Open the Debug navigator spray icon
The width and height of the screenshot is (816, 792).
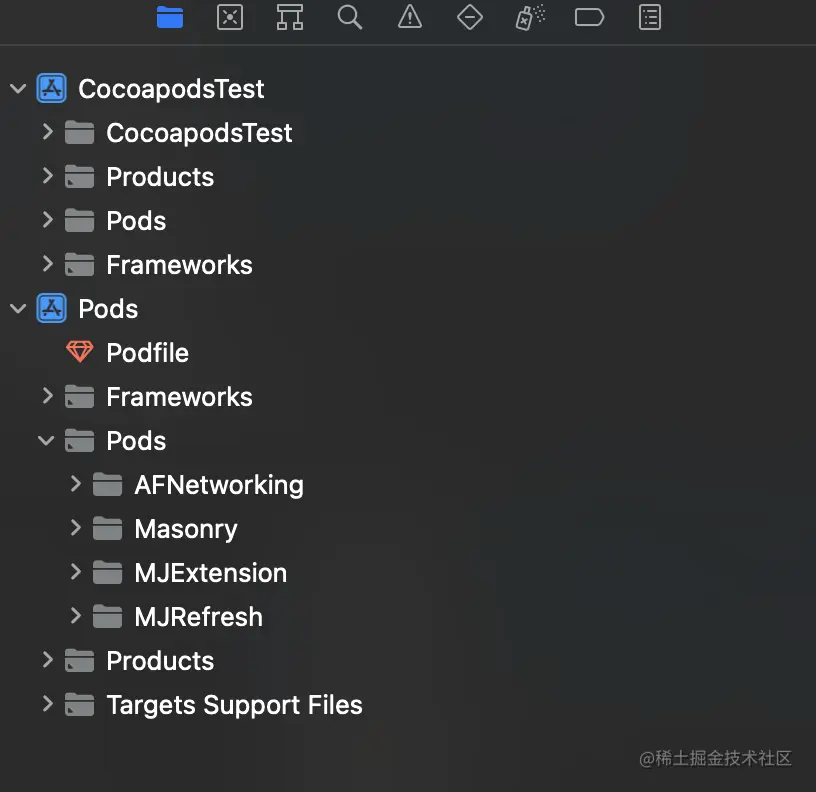(530, 17)
